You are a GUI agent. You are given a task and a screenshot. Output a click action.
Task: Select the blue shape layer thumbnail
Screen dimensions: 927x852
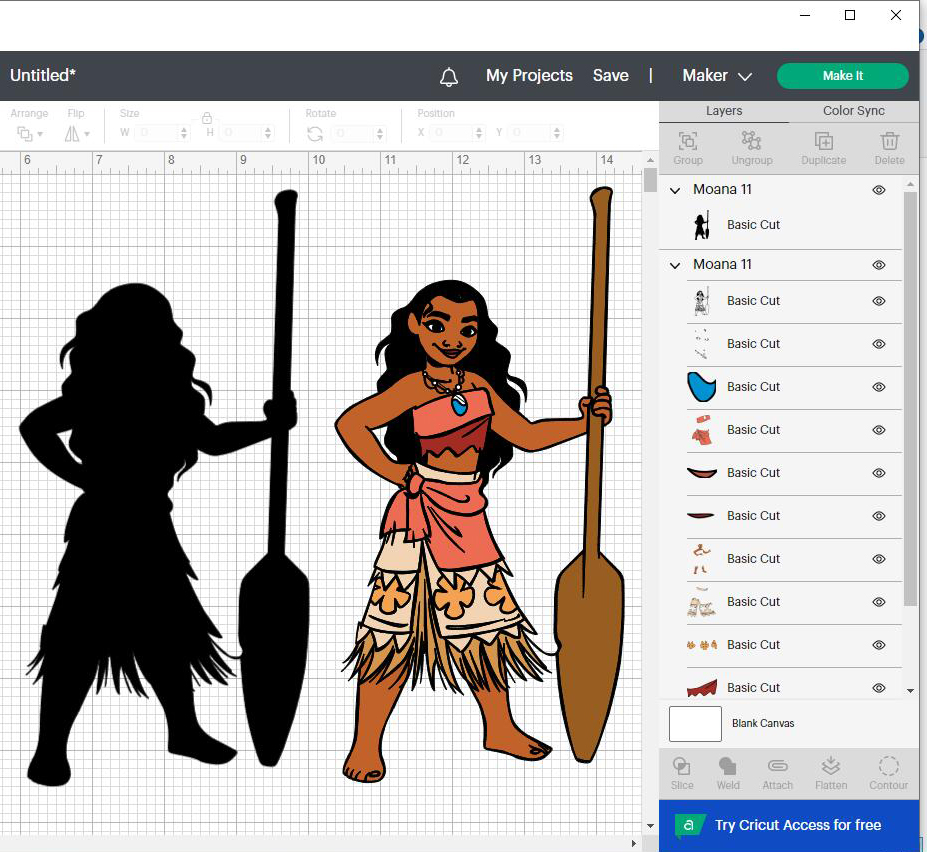click(x=702, y=387)
